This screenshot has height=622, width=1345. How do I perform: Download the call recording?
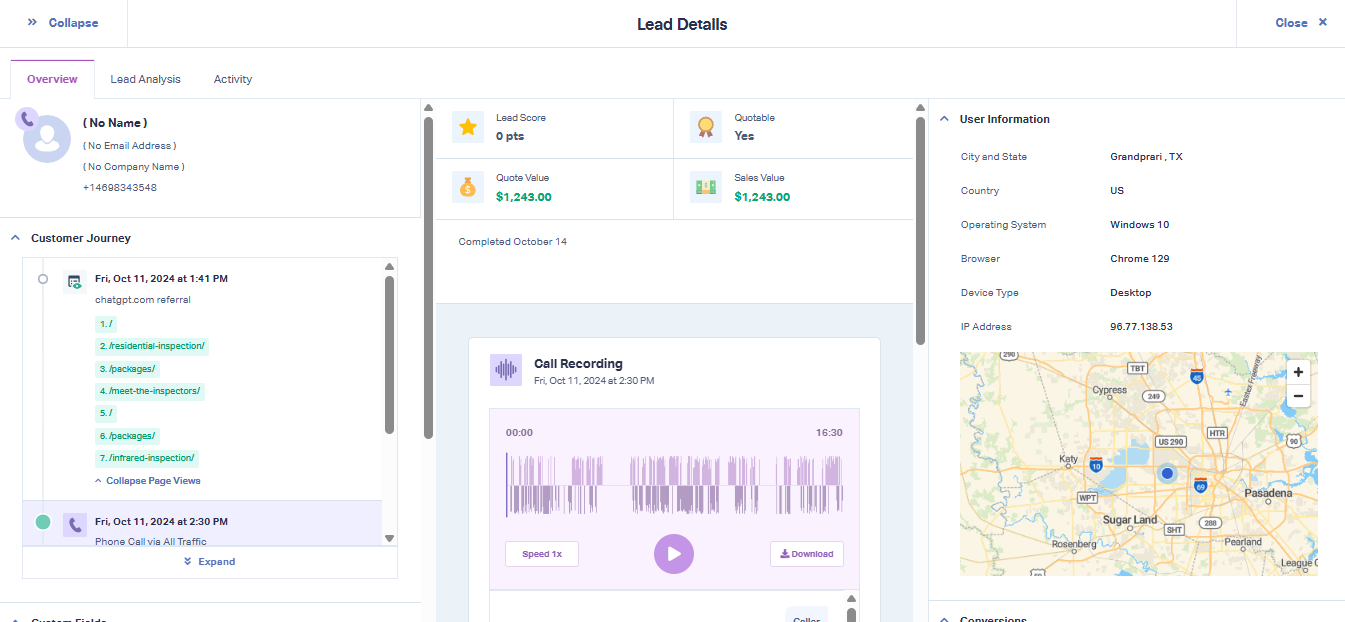coord(807,554)
